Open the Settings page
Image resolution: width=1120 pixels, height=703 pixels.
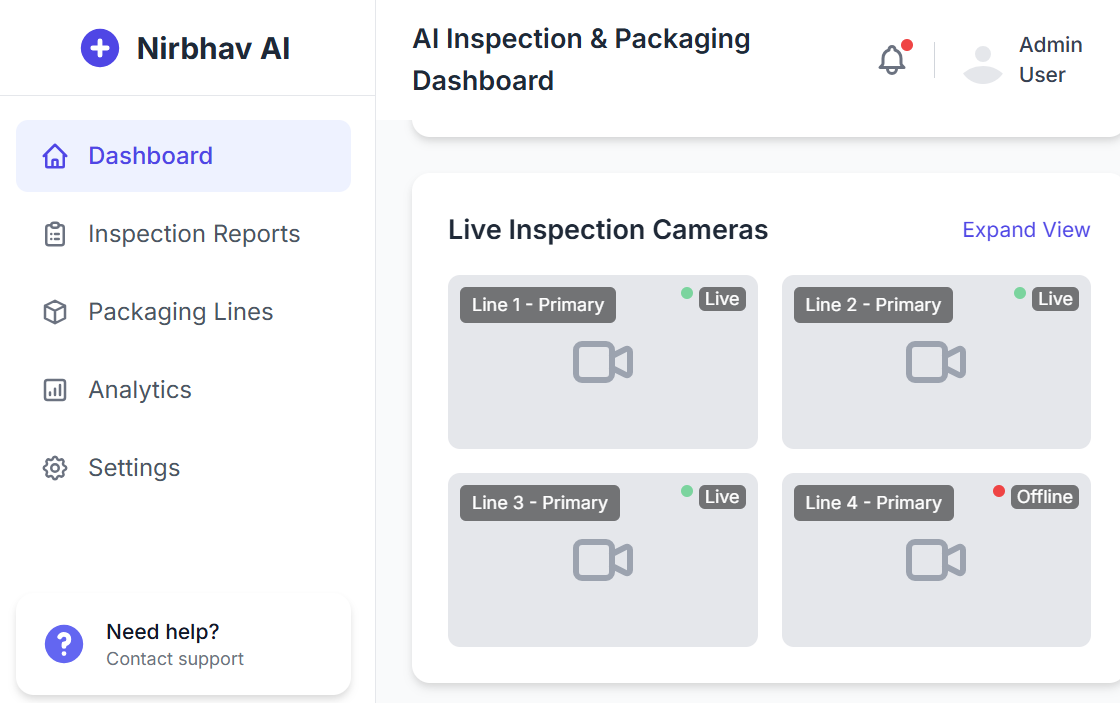pyautogui.click(x=134, y=468)
